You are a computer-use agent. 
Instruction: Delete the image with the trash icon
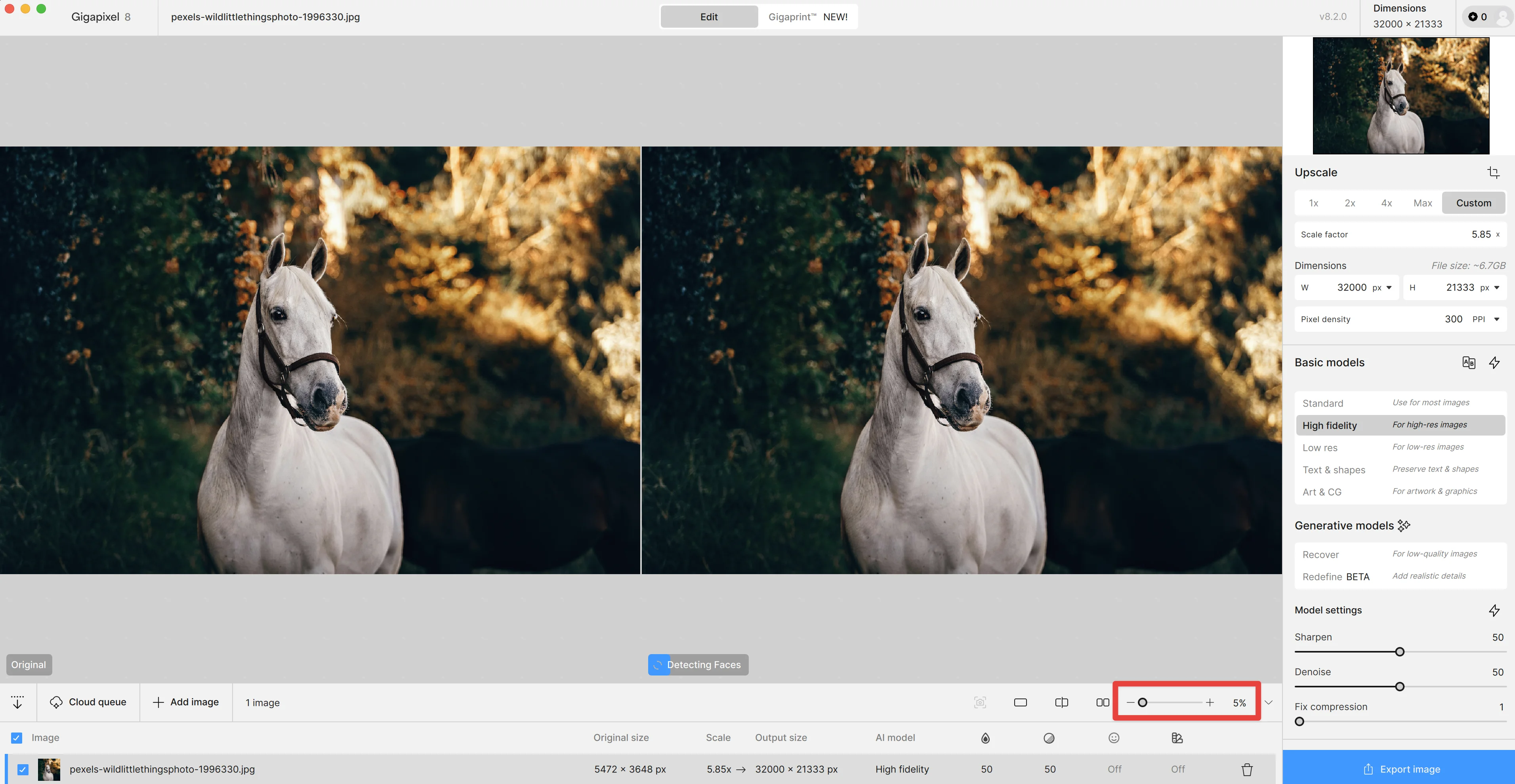coord(1247,769)
